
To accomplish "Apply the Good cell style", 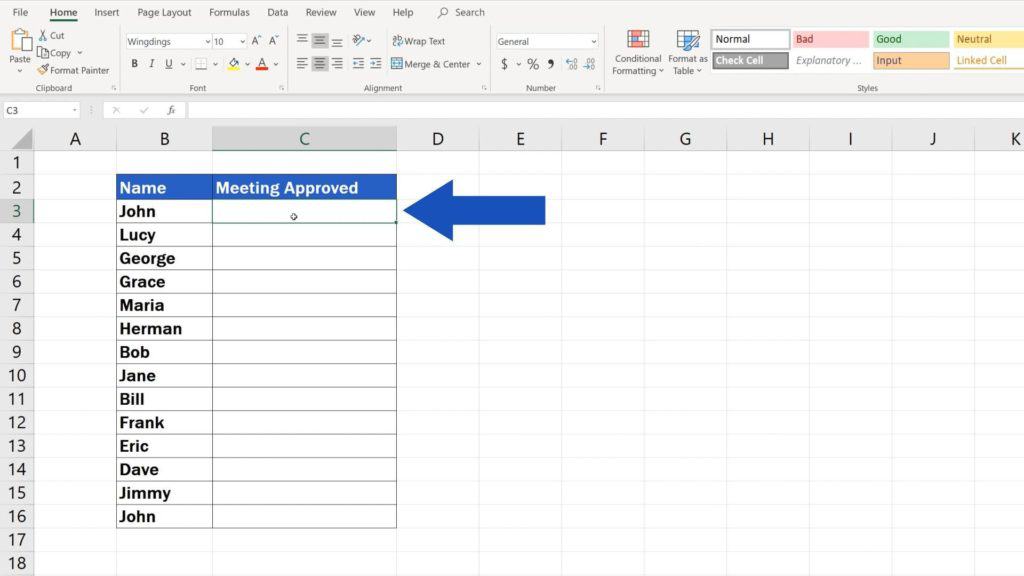I will 911,39.
